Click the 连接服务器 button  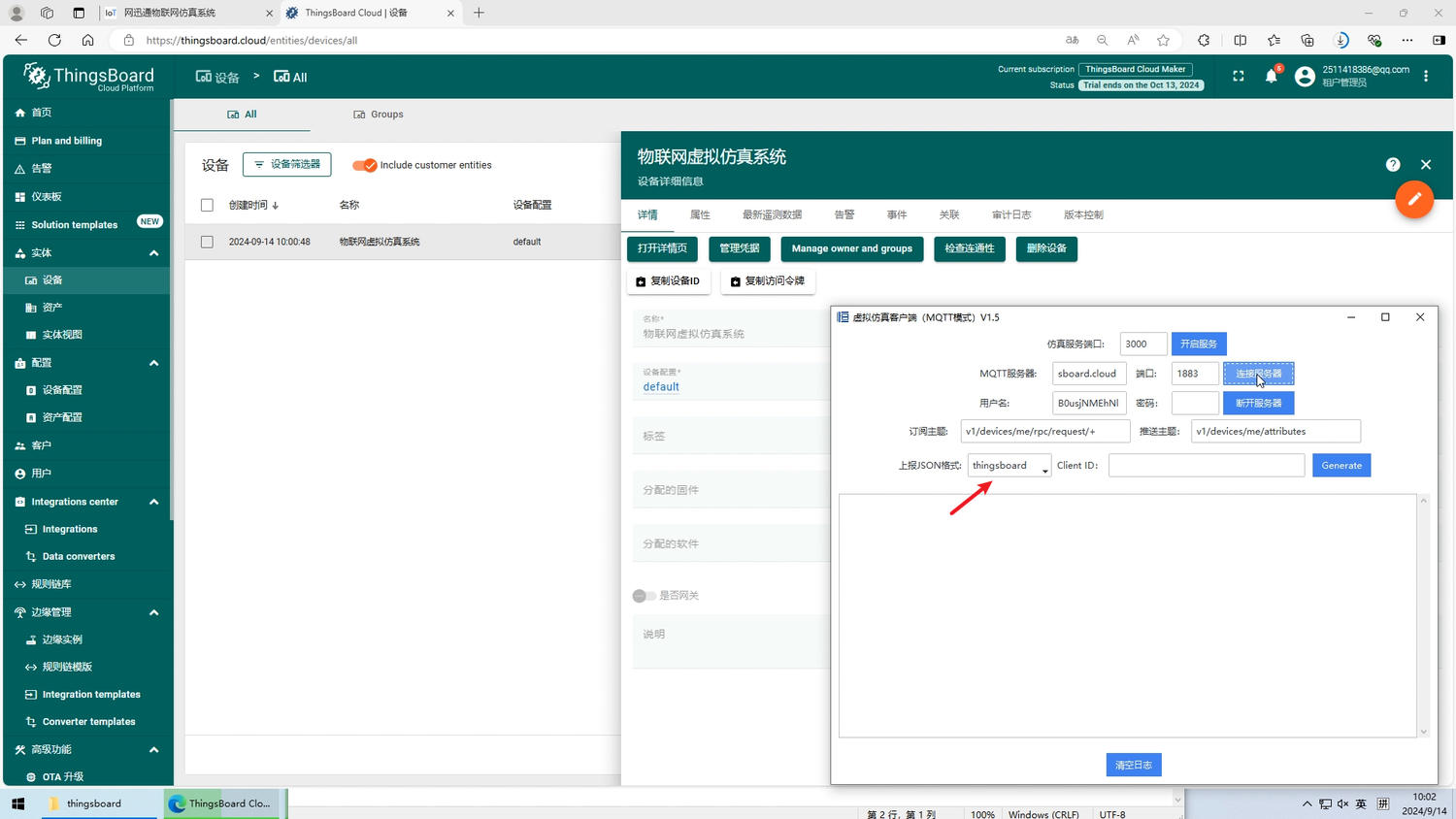[x=1258, y=374]
